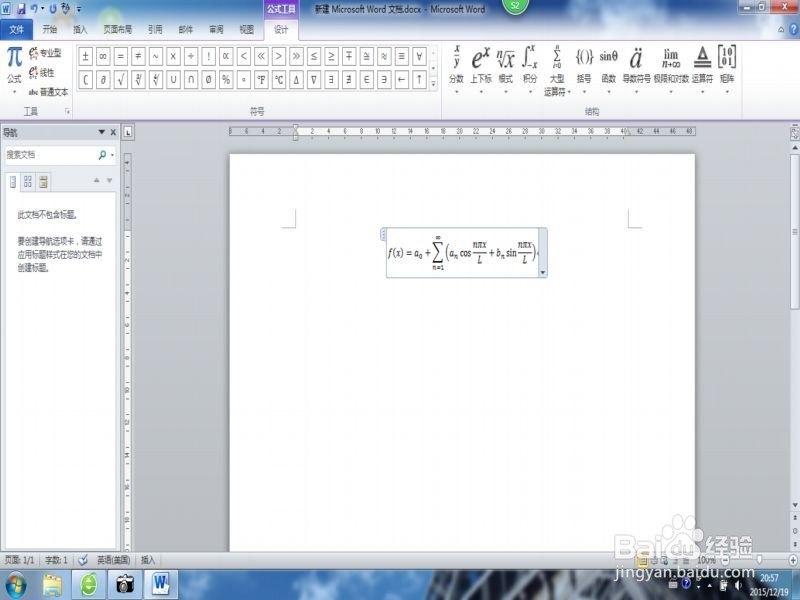Open the Fraction (分数) structure menu
Image resolution: width=800 pixels, height=600 pixels.
(x=456, y=70)
